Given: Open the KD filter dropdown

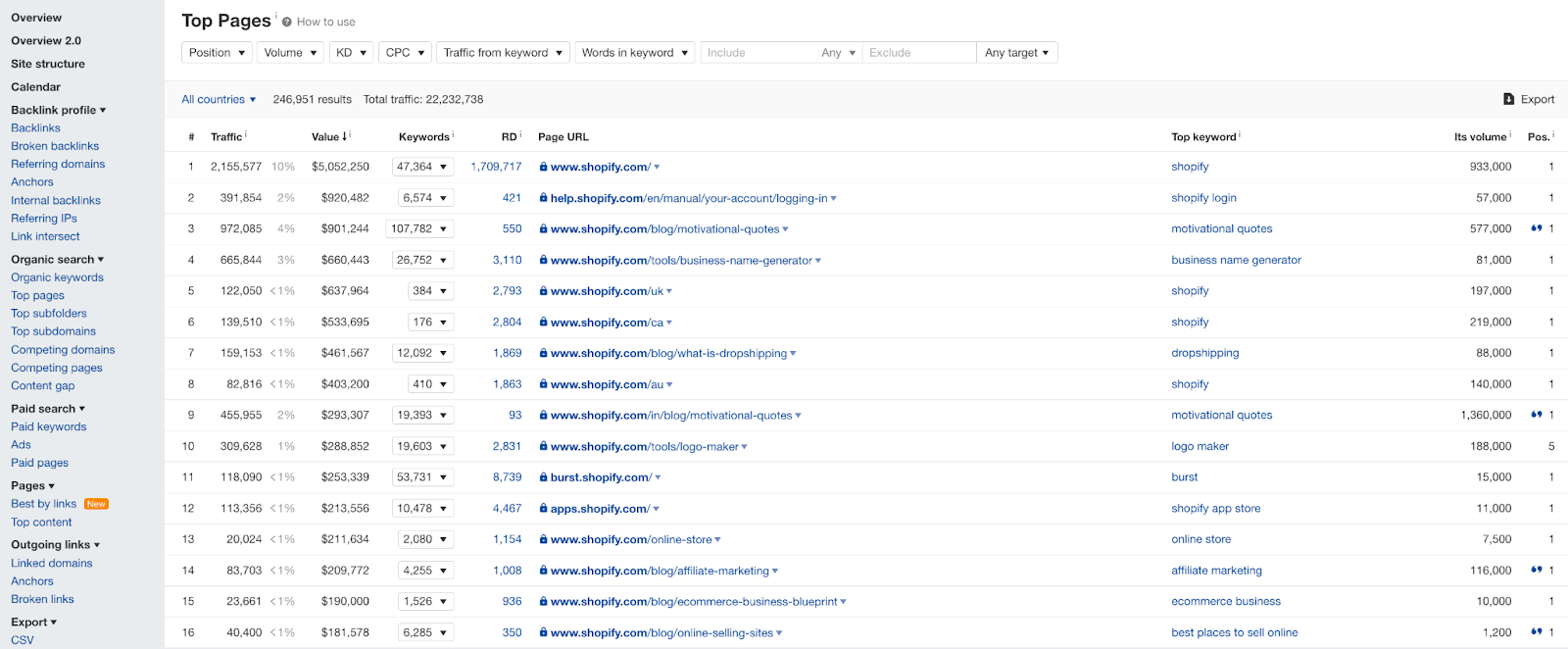Looking at the screenshot, I should coord(352,53).
